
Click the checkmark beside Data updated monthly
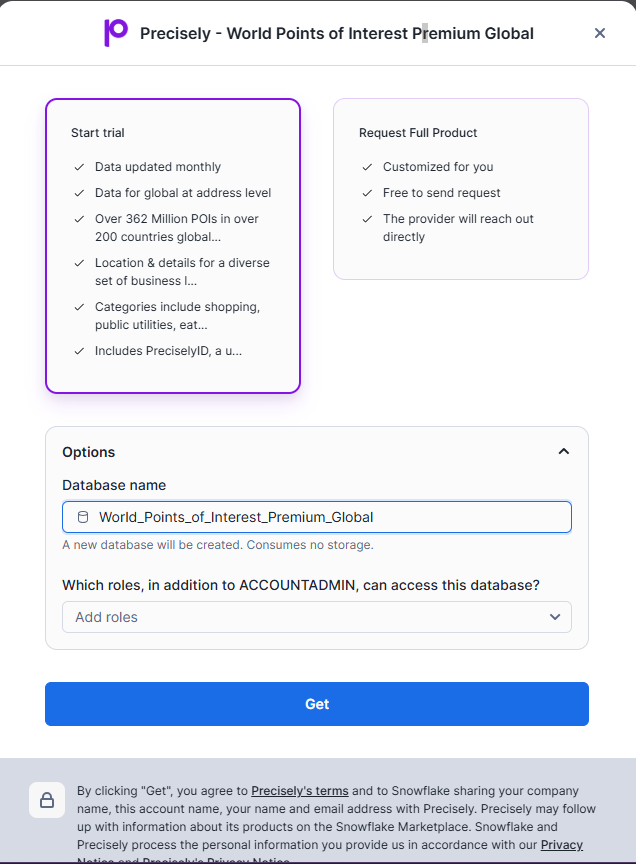pyautogui.click(x=79, y=167)
